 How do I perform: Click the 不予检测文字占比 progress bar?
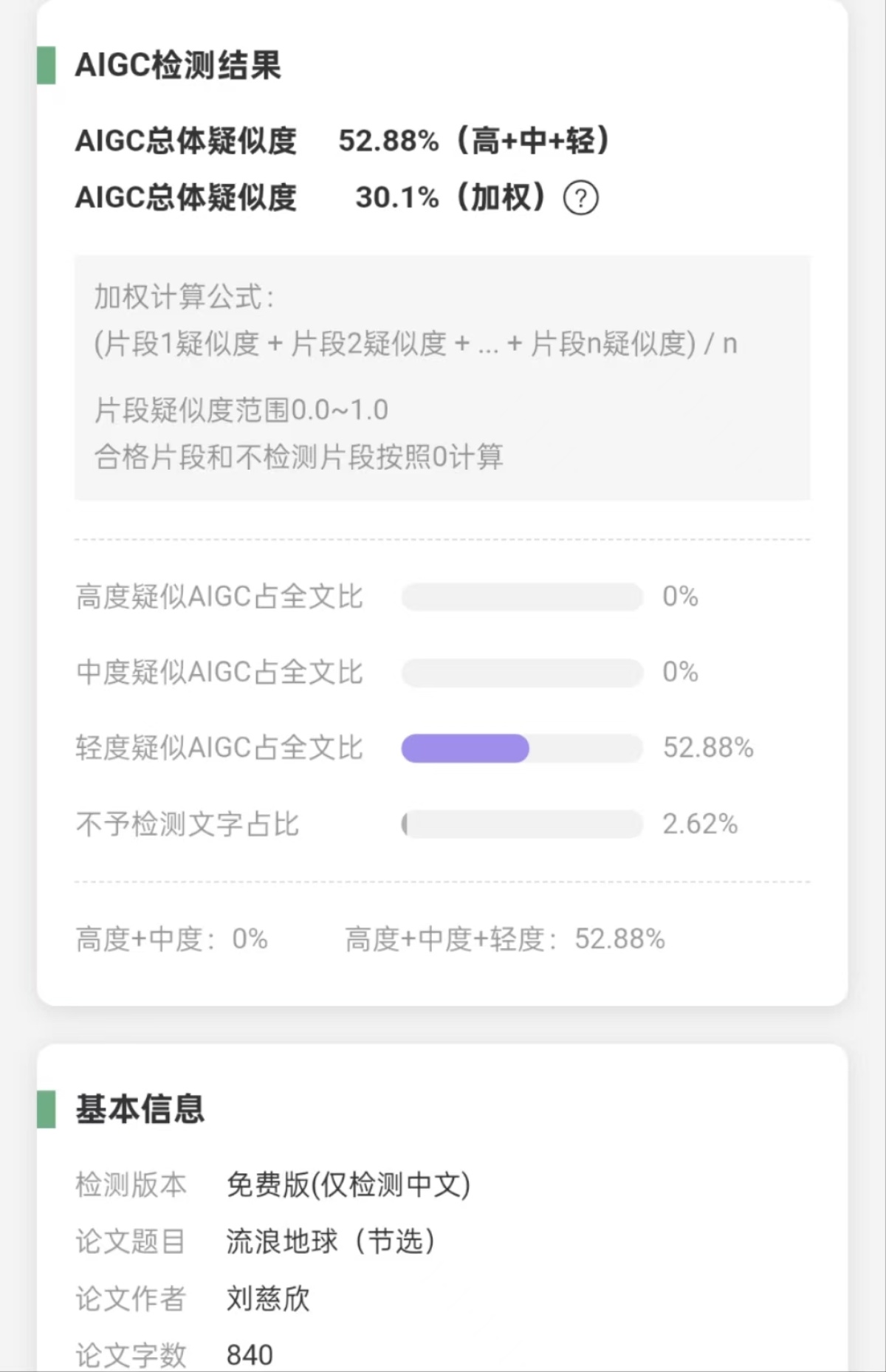[x=522, y=824]
